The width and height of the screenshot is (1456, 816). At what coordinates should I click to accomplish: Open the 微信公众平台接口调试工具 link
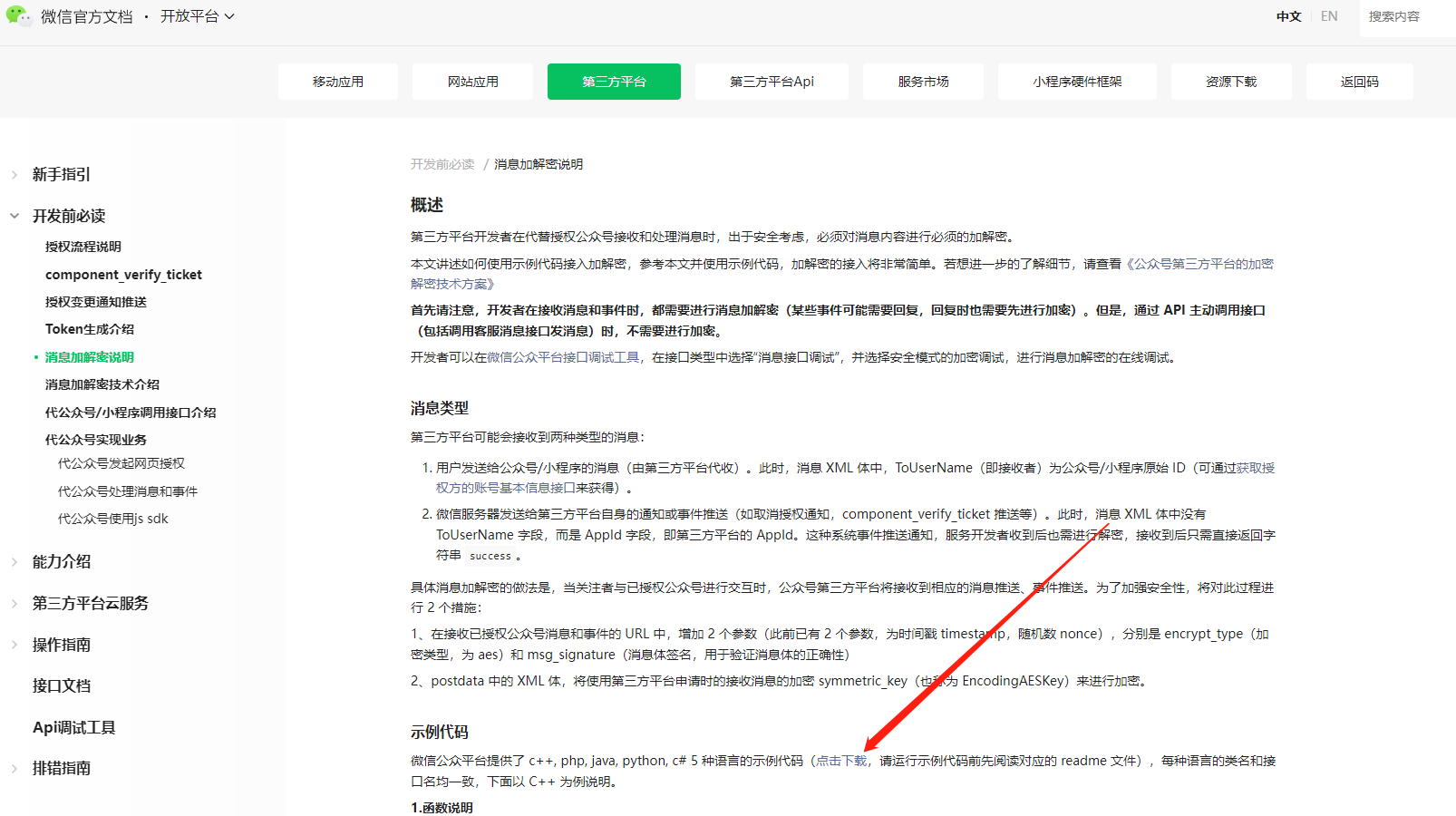tap(563, 358)
